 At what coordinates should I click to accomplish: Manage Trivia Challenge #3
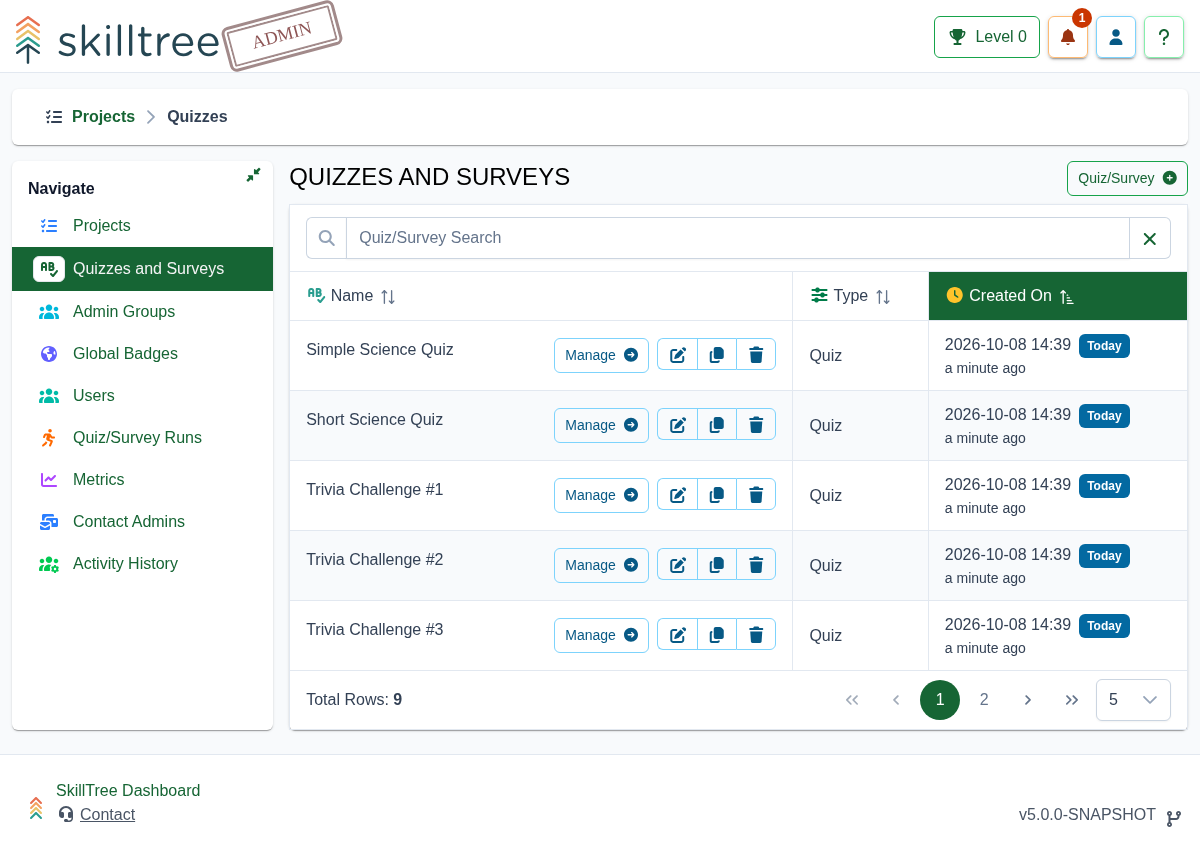pos(601,635)
